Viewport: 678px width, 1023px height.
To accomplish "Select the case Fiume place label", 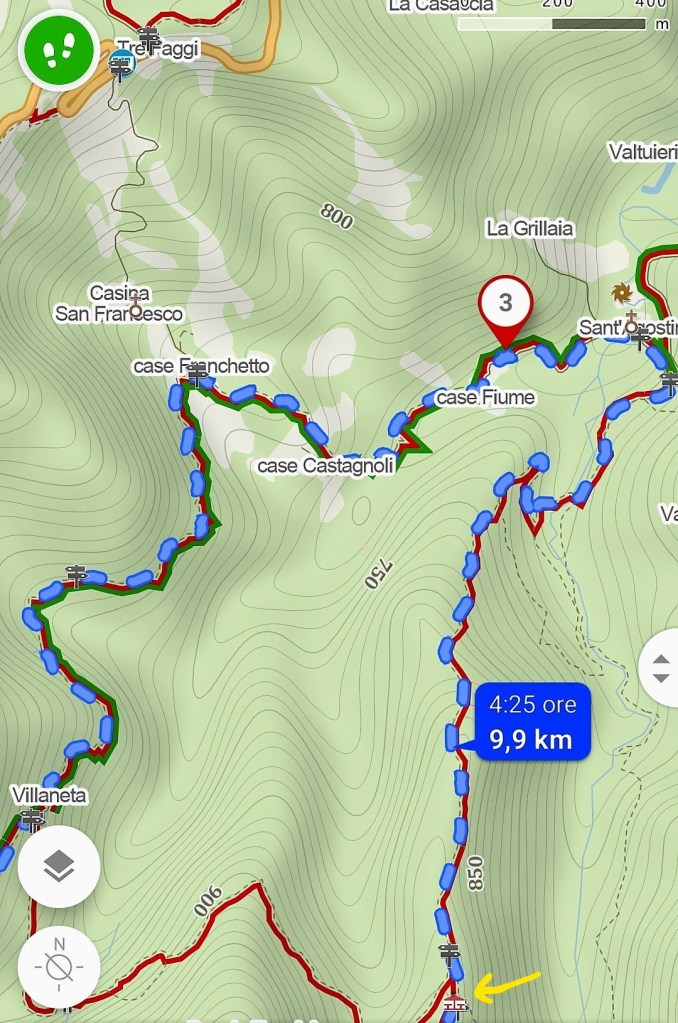I will (485, 397).
